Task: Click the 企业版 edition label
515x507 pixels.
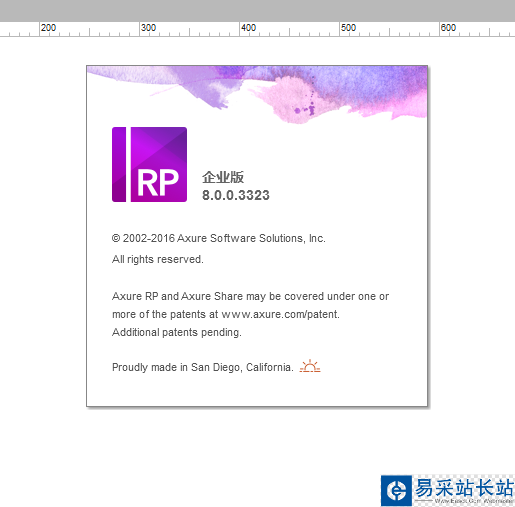Action: click(223, 177)
